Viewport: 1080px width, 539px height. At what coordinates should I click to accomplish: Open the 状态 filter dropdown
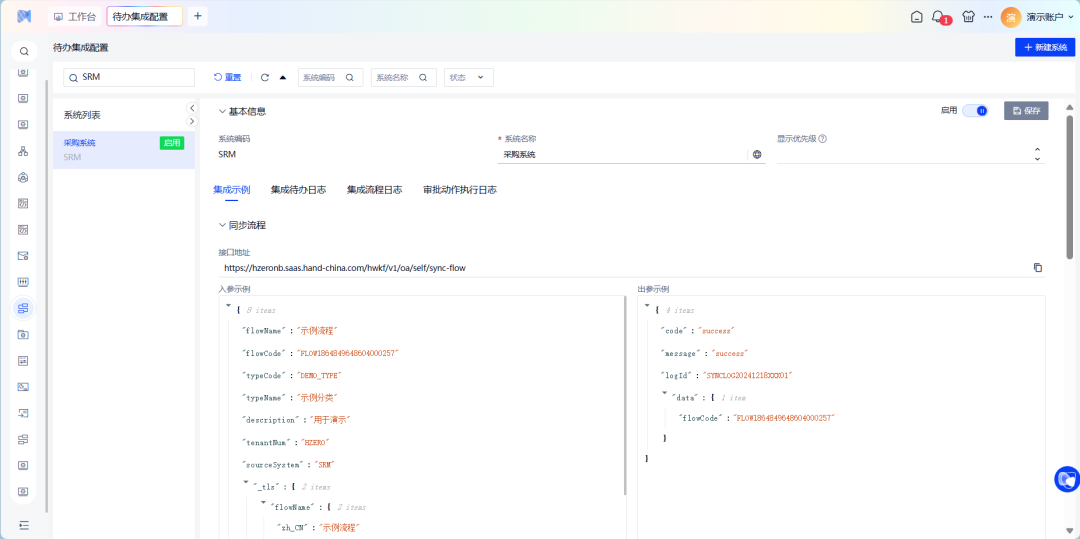468,78
